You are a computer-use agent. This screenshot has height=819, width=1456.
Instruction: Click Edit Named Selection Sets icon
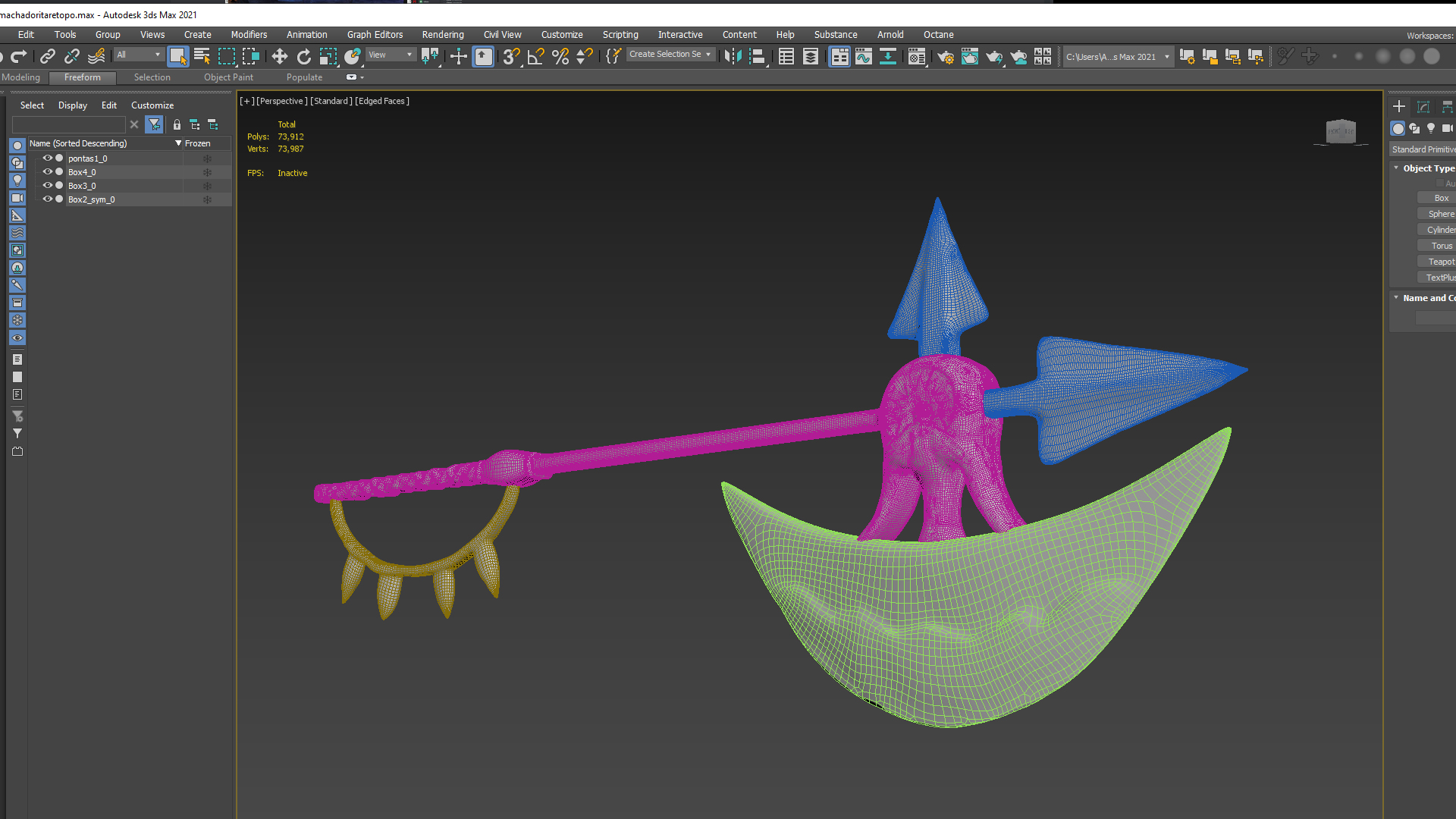click(613, 56)
